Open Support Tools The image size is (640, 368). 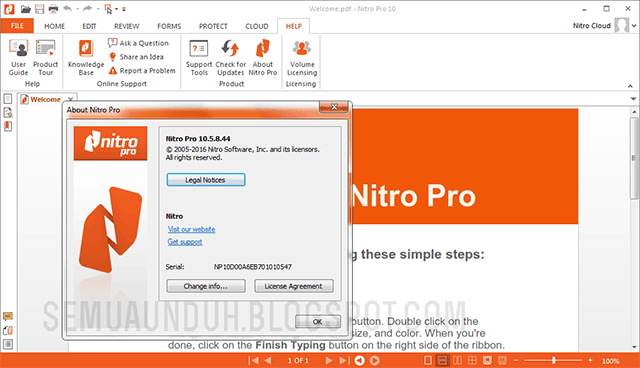[x=199, y=57]
